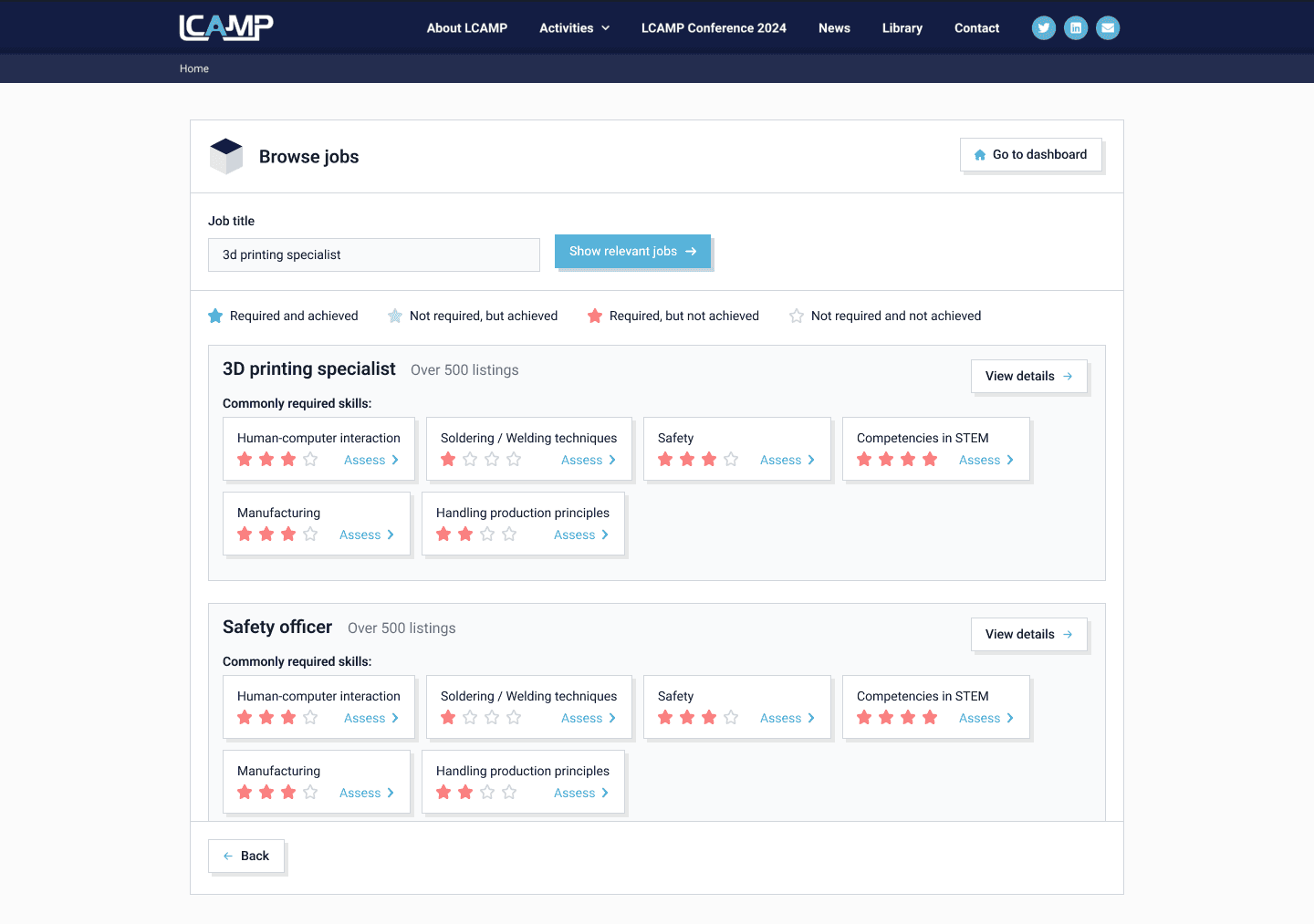
Task: Assess Human-computer interaction under Safety officer
Action: pyautogui.click(x=371, y=718)
